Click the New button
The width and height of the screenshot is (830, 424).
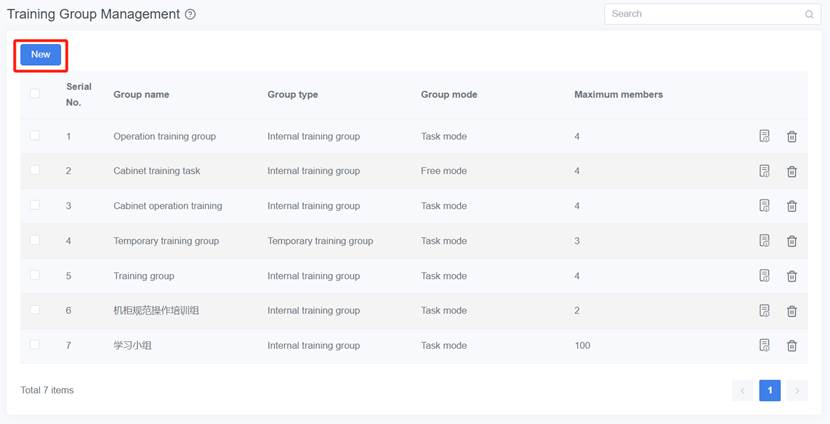pos(41,55)
